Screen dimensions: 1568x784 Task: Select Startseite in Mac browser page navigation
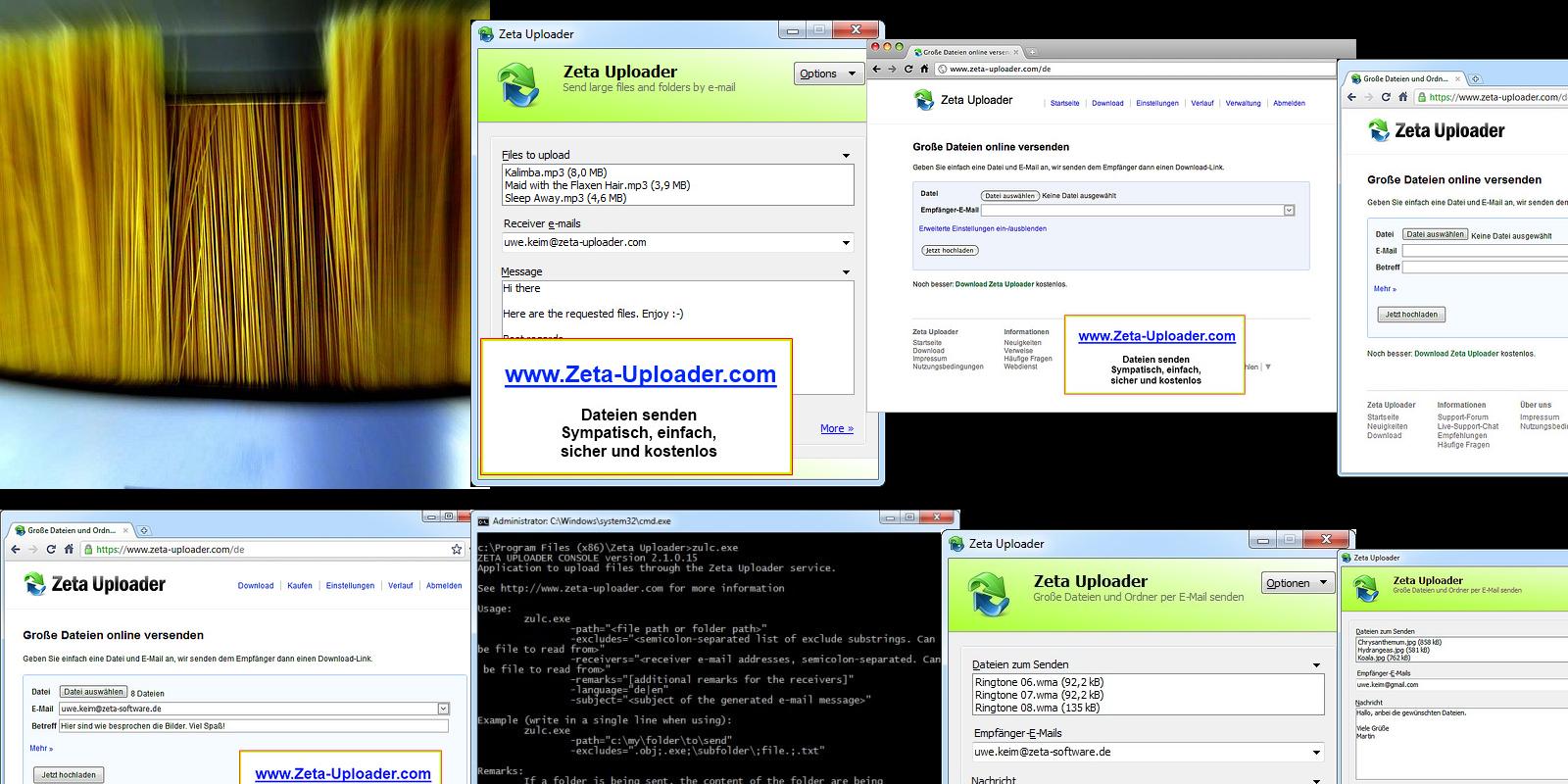pos(1064,103)
